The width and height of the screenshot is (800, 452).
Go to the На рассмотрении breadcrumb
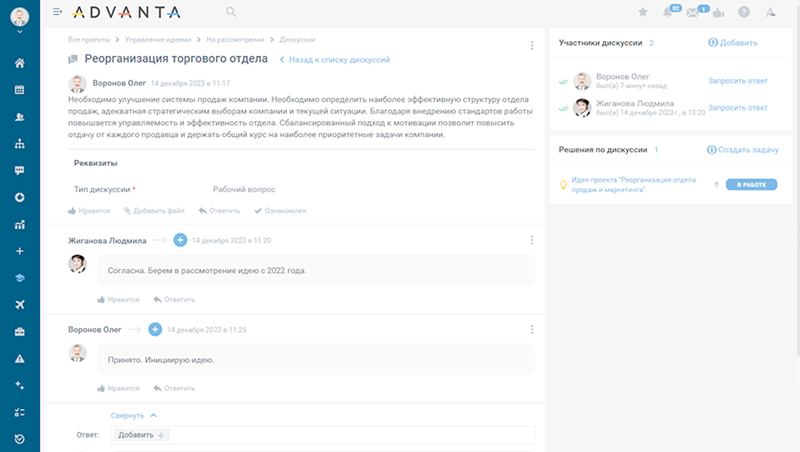(x=235, y=39)
